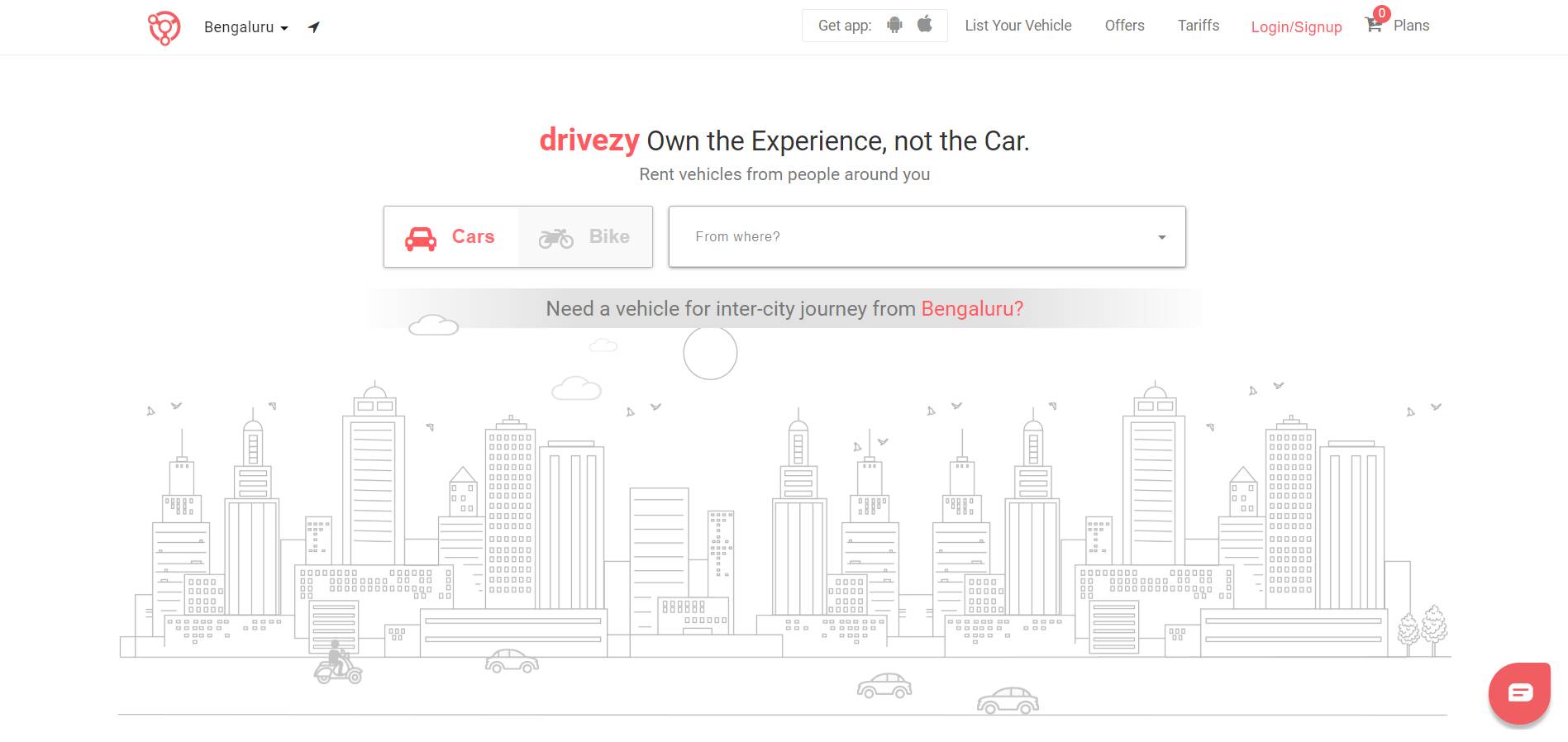Open the chat support bubble
The image size is (1568, 742).
[x=1520, y=693]
